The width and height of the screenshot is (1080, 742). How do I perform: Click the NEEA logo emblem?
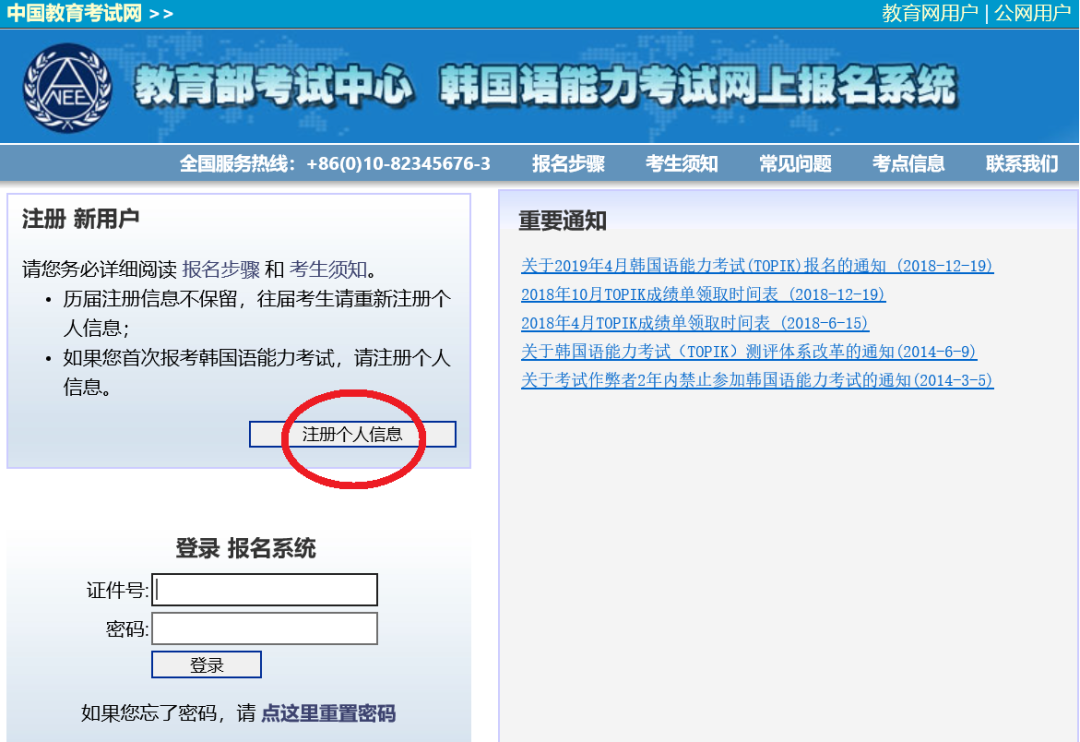click(68, 87)
